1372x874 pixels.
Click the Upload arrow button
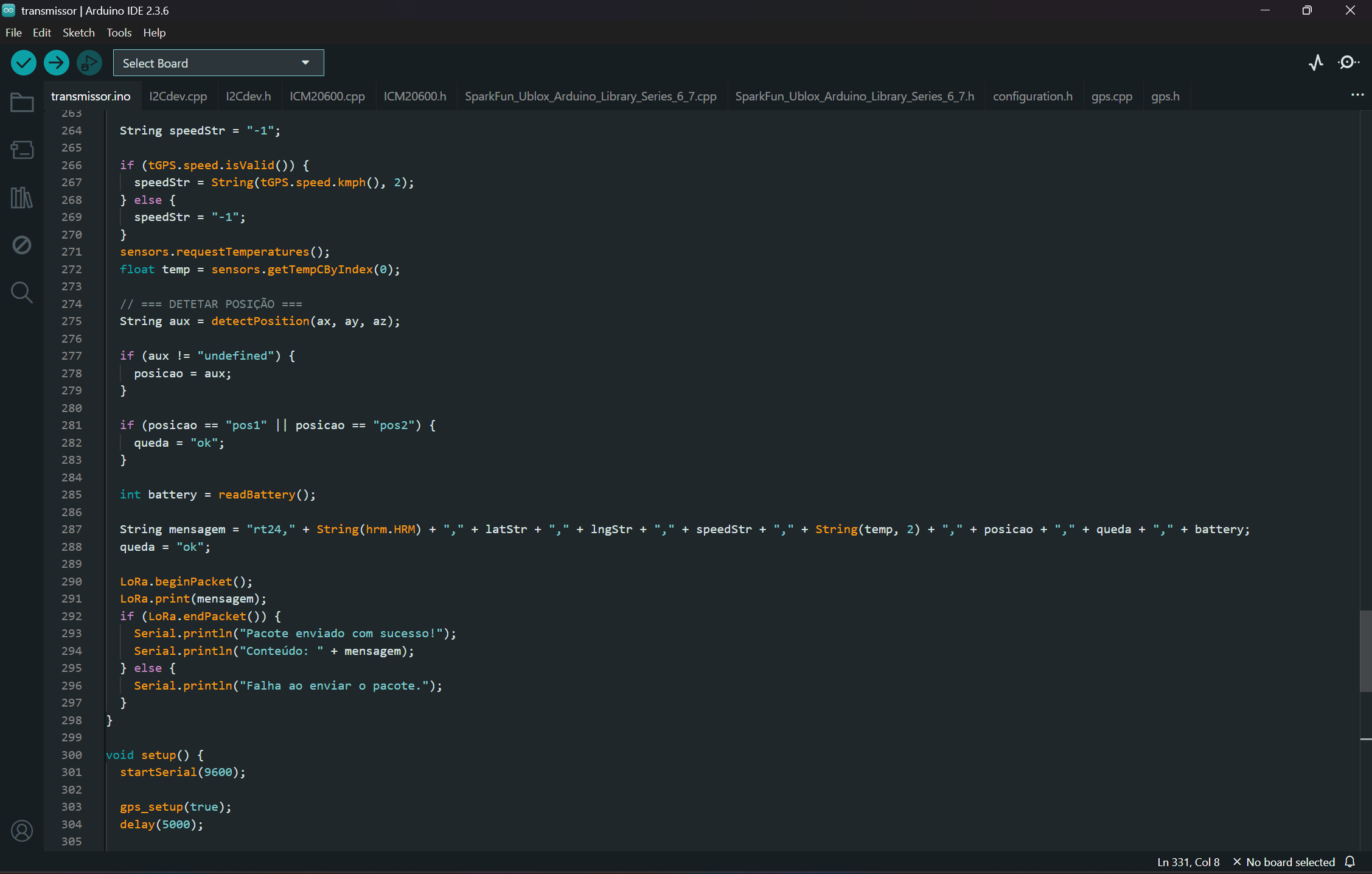tap(57, 63)
